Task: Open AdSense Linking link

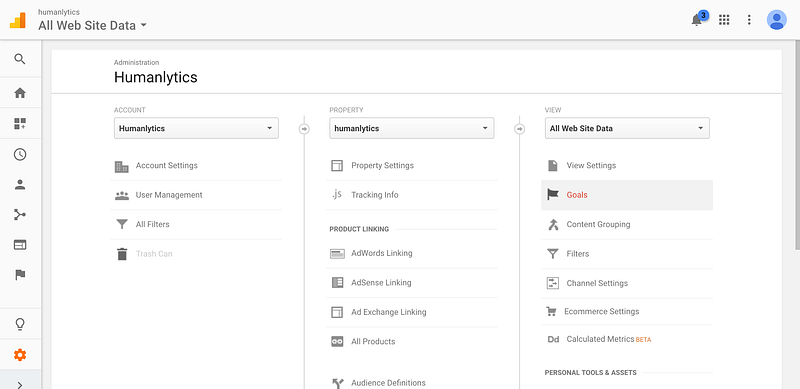Action: pyautogui.click(x=381, y=283)
